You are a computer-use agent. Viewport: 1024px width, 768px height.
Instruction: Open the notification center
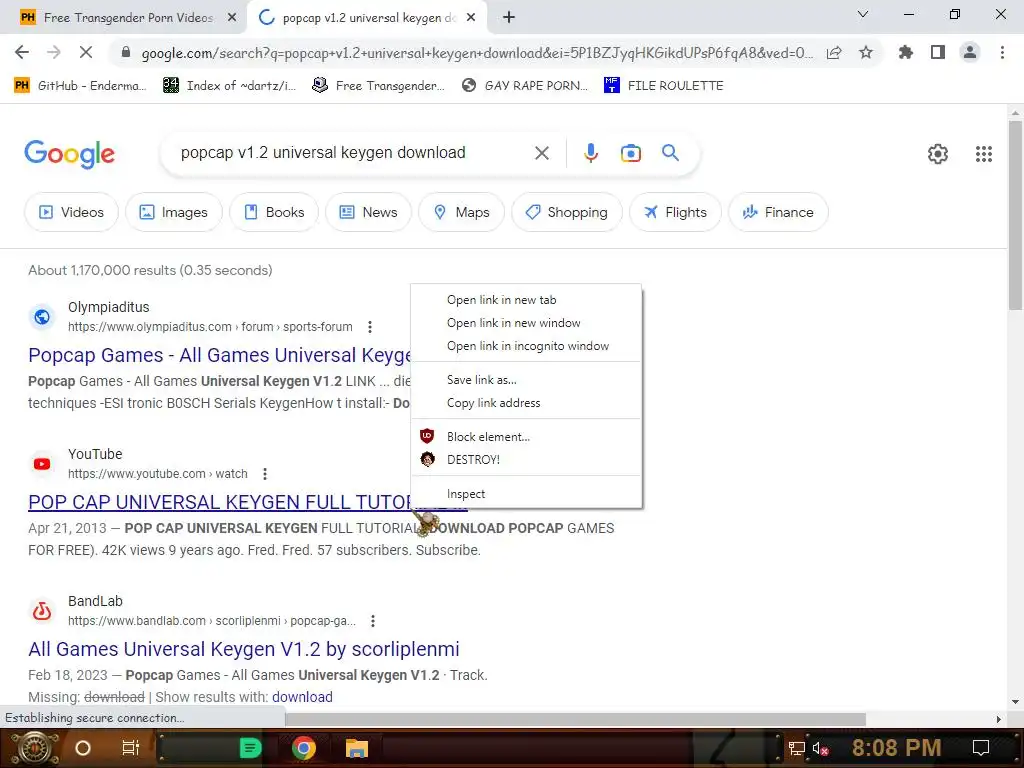(x=981, y=748)
